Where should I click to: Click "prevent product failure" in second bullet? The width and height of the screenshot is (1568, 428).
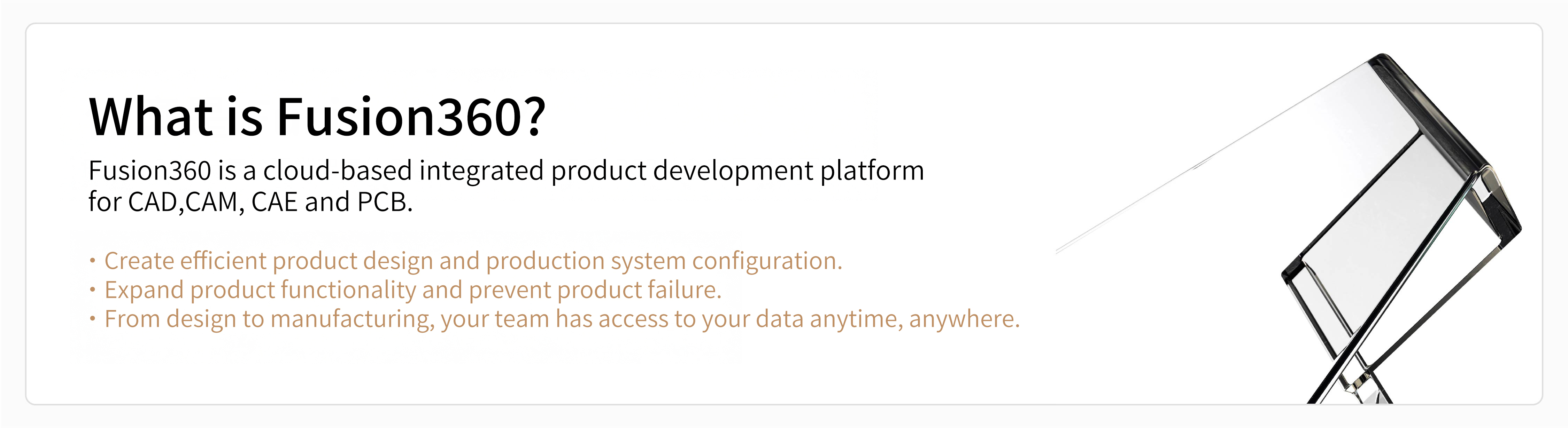(x=595, y=291)
